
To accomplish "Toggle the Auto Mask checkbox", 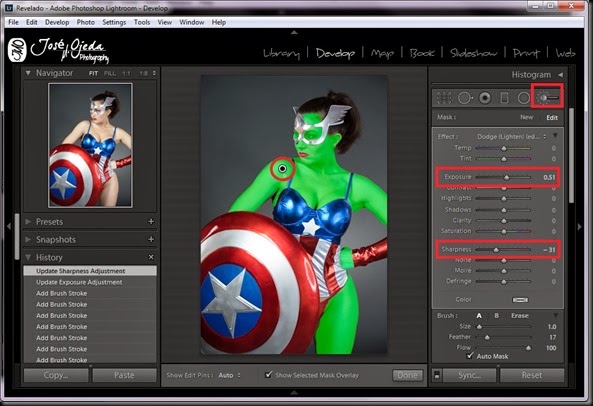I will [x=470, y=356].
